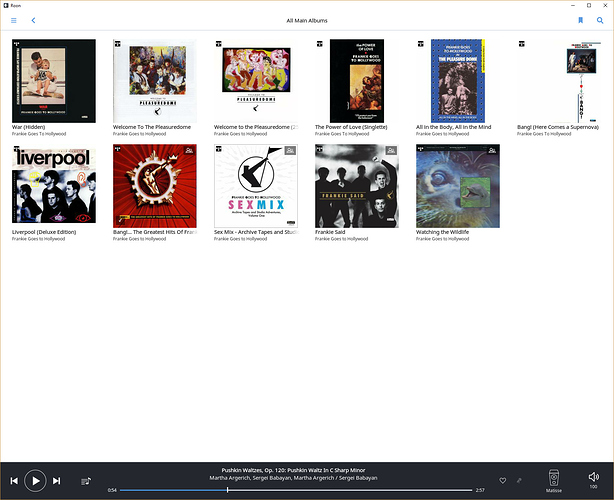Go back with the left arrow
614x500 pixels.
tap(33, 20)
